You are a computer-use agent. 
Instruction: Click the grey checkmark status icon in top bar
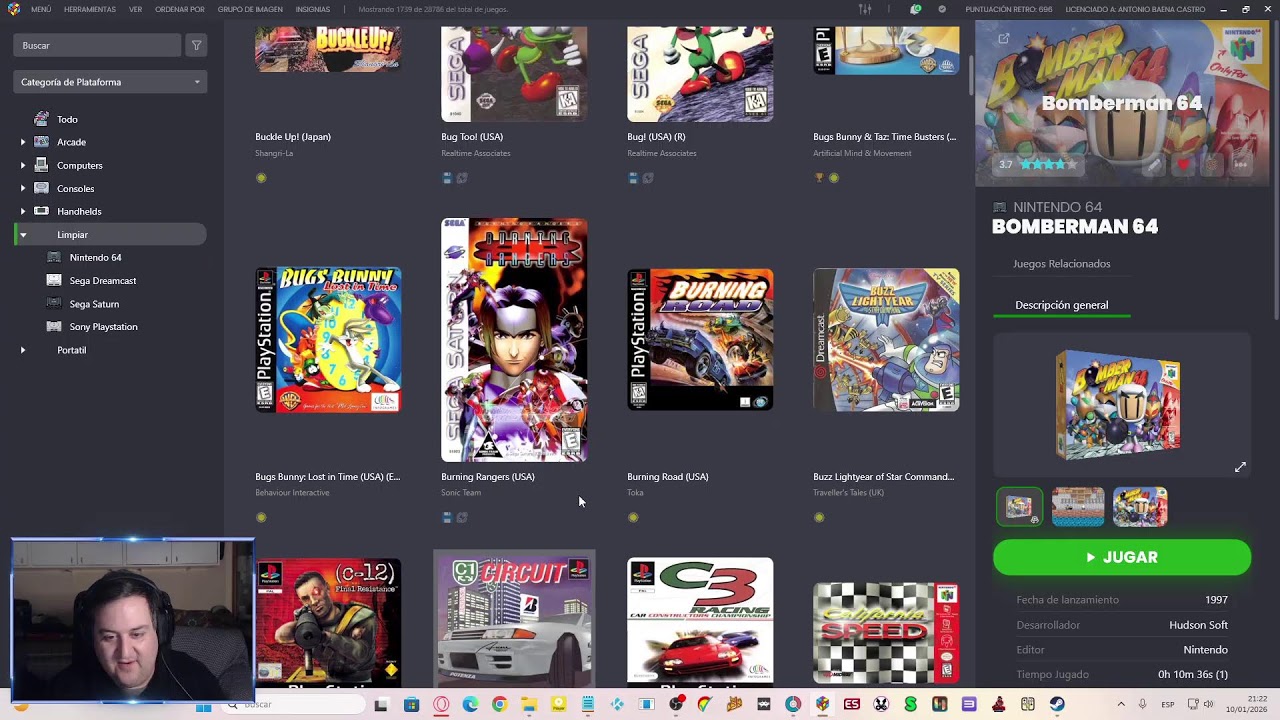click(x=942, y=9)
